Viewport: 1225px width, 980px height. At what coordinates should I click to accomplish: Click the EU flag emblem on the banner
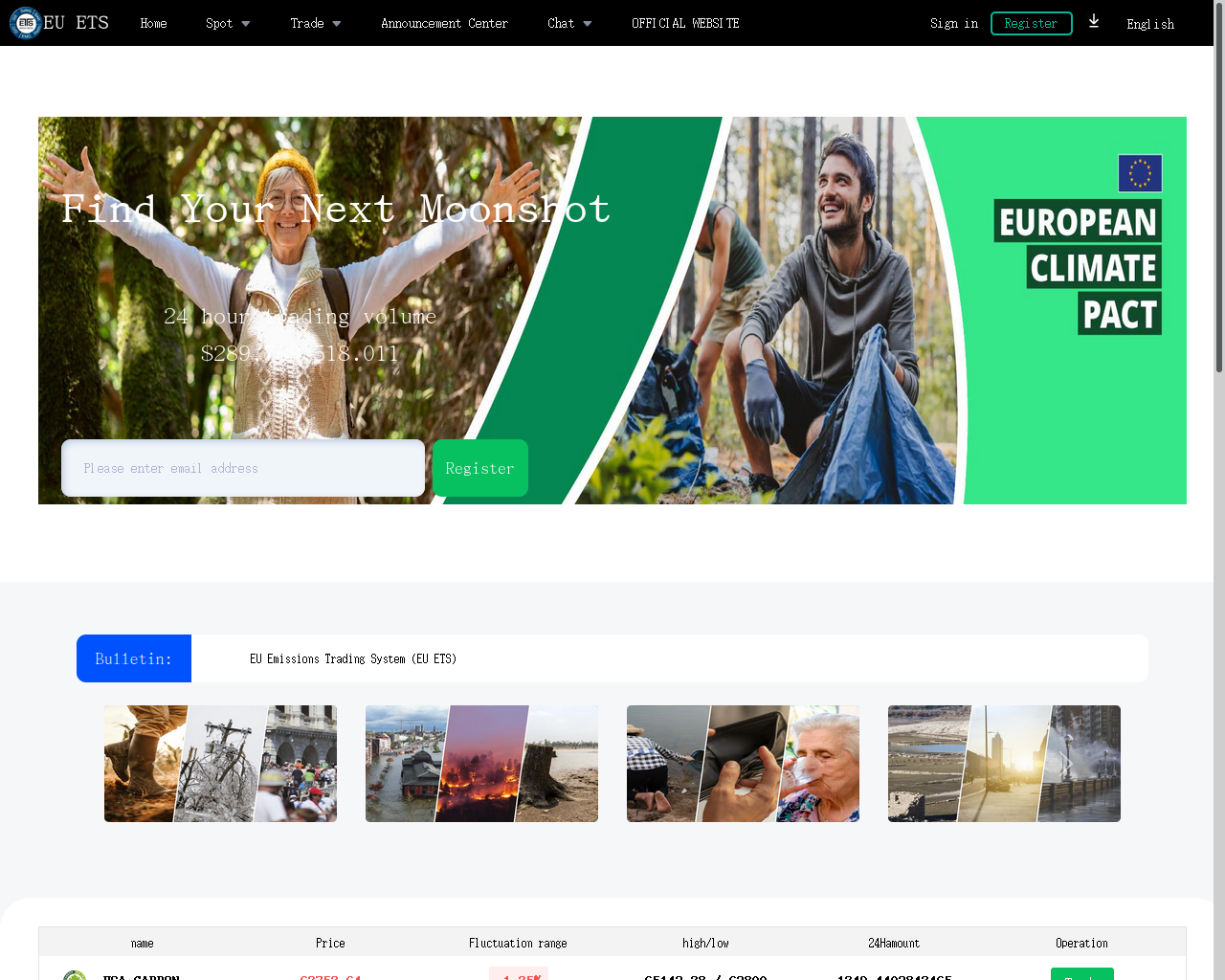click(1140, 173)
